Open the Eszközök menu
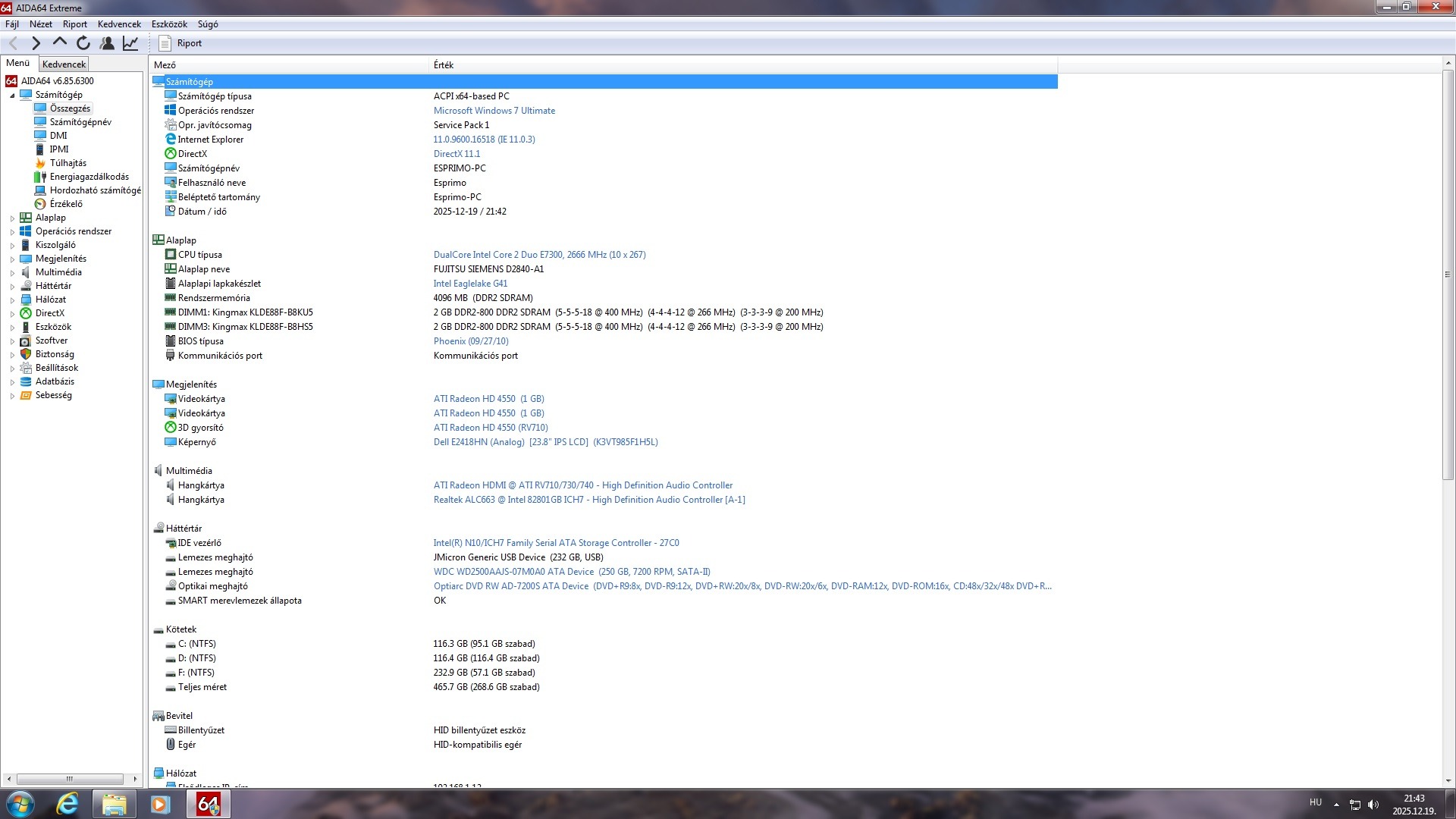Viewport: 1456px width, 819px height. (x=169, y=24)
